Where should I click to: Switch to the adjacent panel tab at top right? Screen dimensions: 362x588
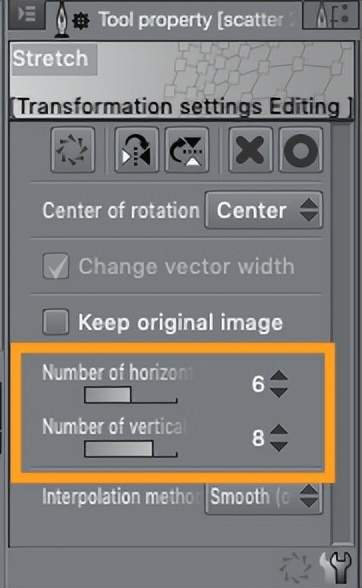[x=330, y=16]
